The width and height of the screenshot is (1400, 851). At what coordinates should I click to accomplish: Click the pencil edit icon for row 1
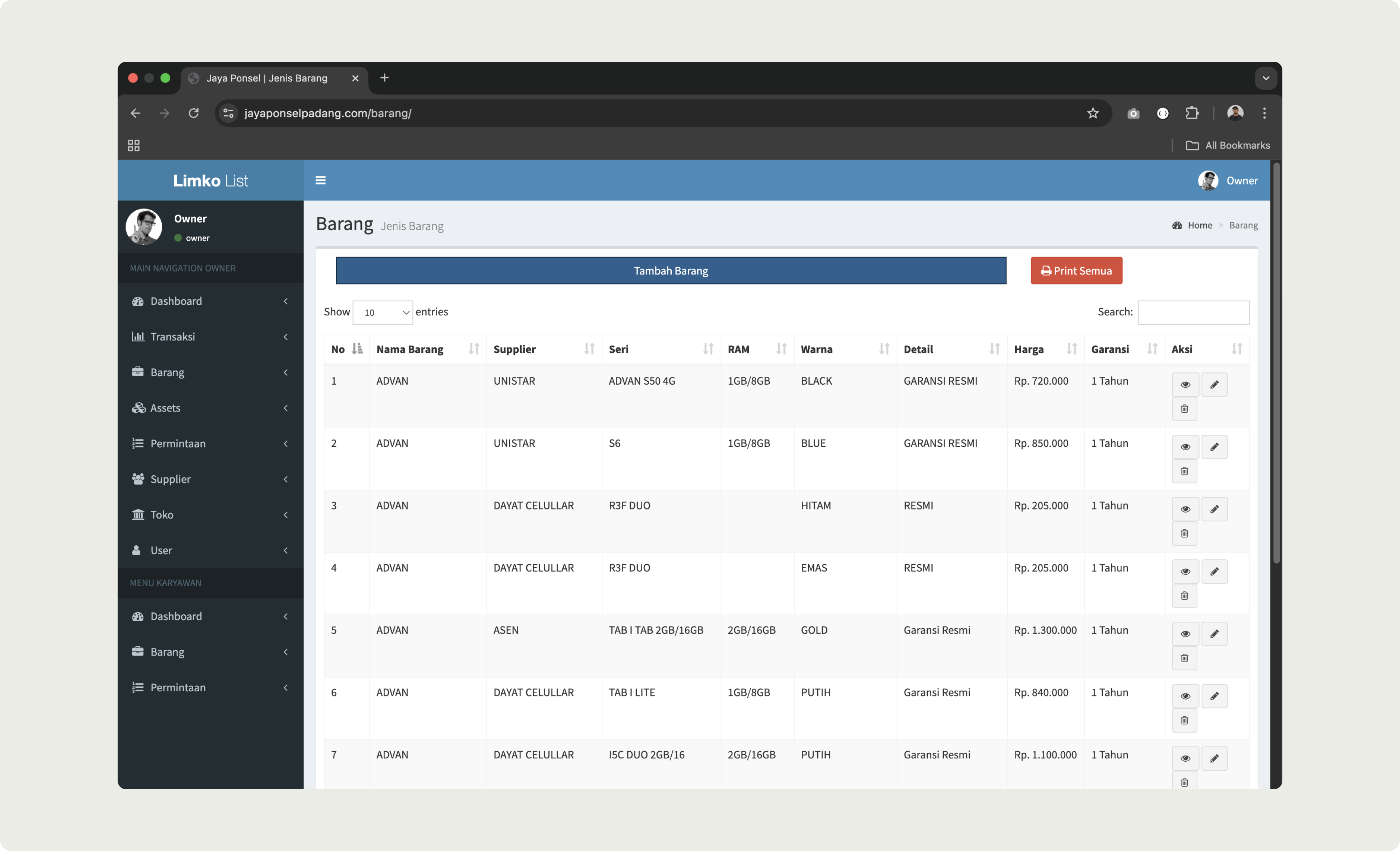[x=1214, y=385]
